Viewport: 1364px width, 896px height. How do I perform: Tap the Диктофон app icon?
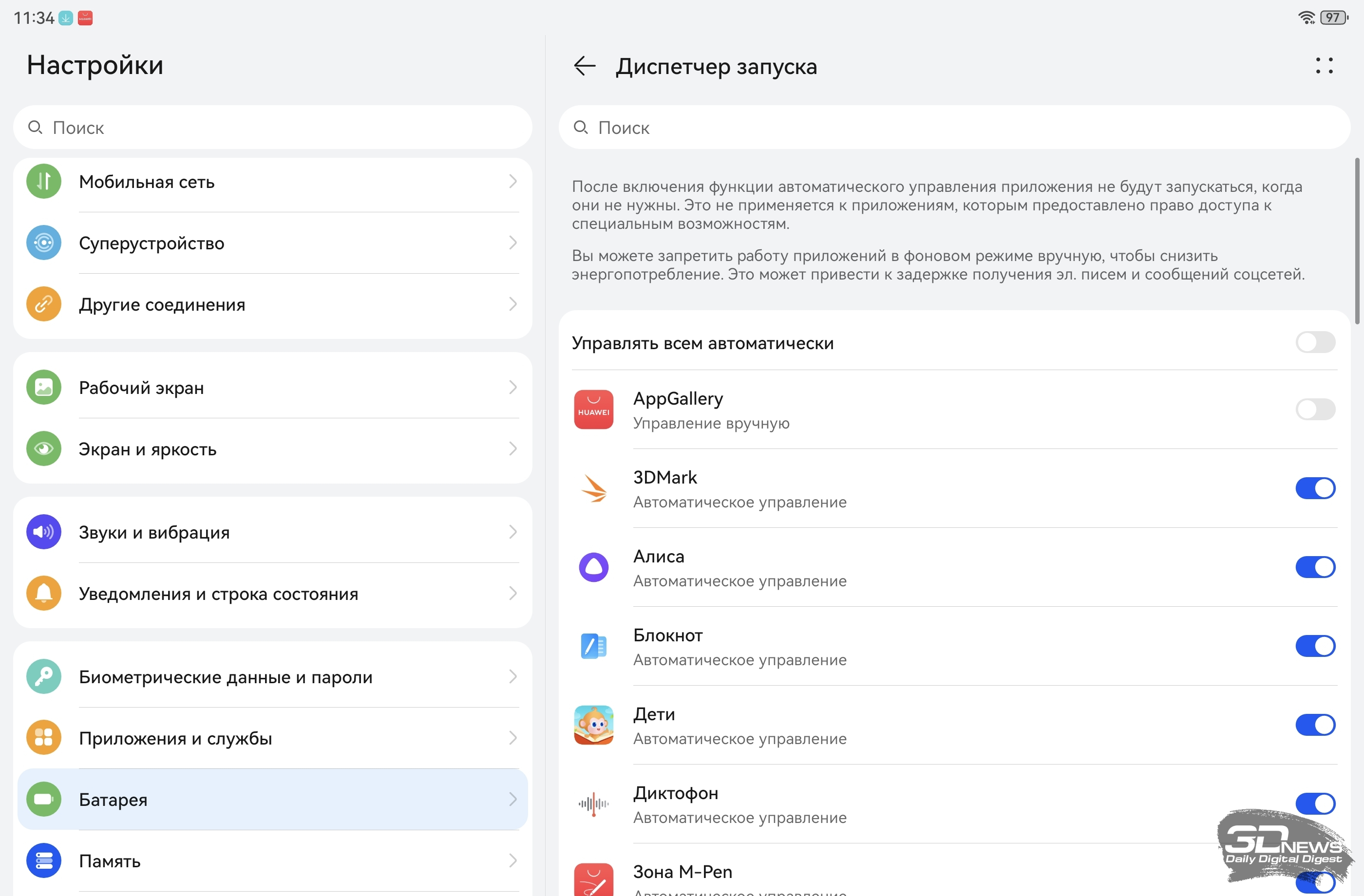[x=593, y=804]
